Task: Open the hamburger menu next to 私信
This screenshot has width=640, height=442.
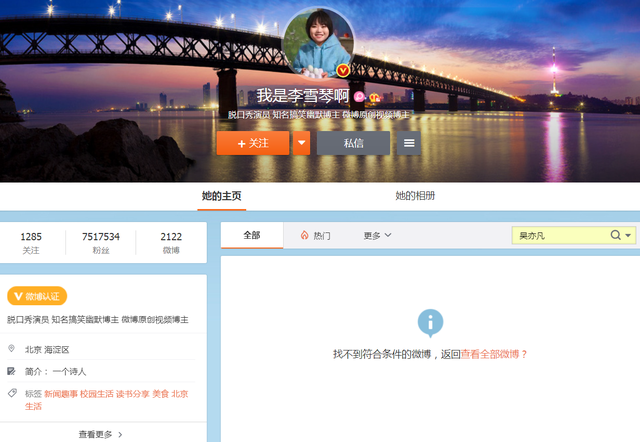Action: (409, 143)
